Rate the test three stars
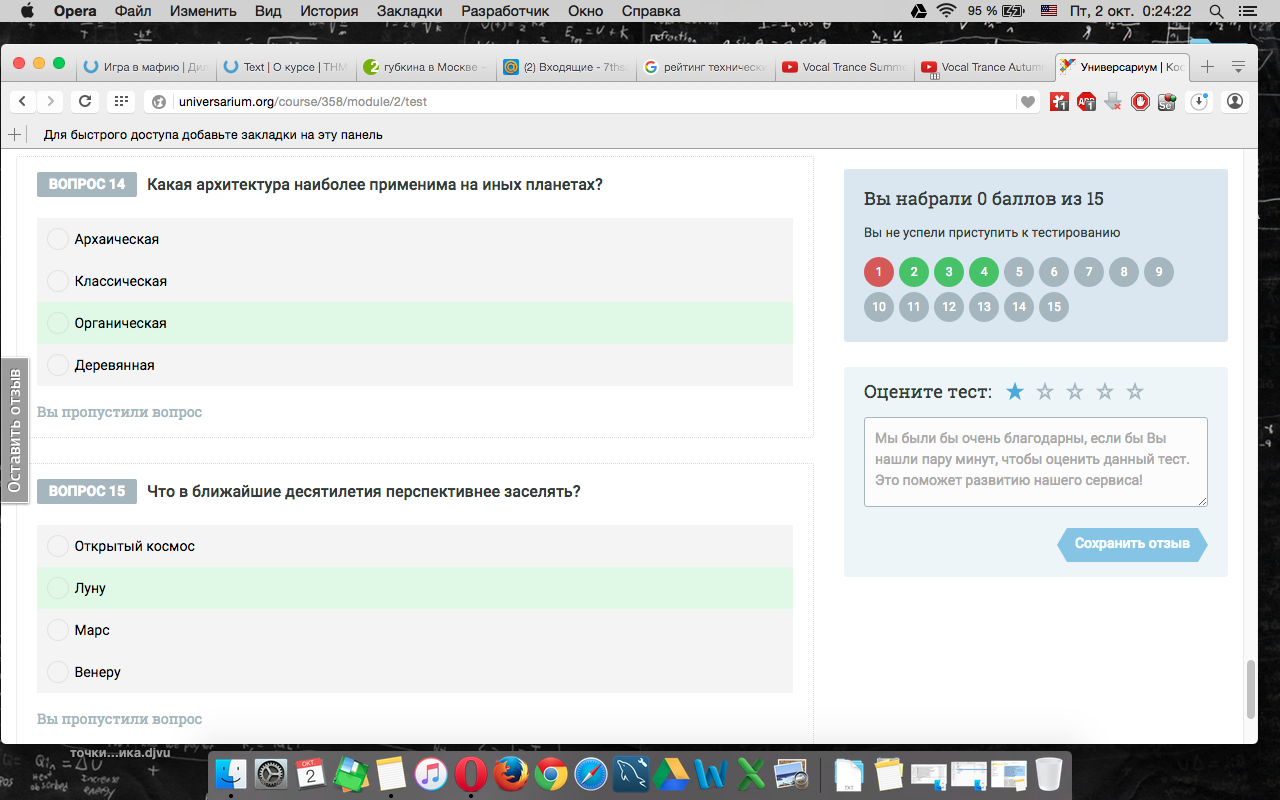The image size is (1280, 800). pos(1075,392)
